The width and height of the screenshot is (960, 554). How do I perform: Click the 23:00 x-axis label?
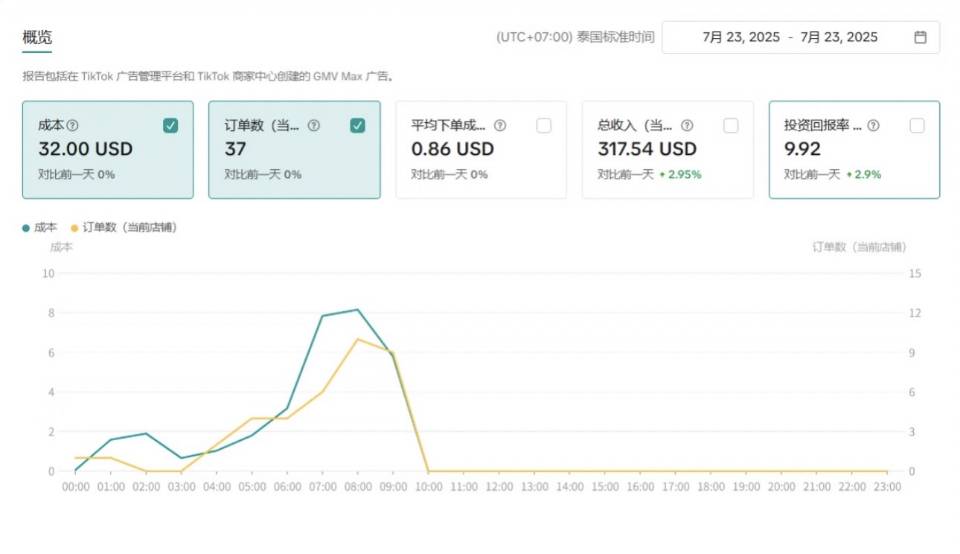[887, 487]
